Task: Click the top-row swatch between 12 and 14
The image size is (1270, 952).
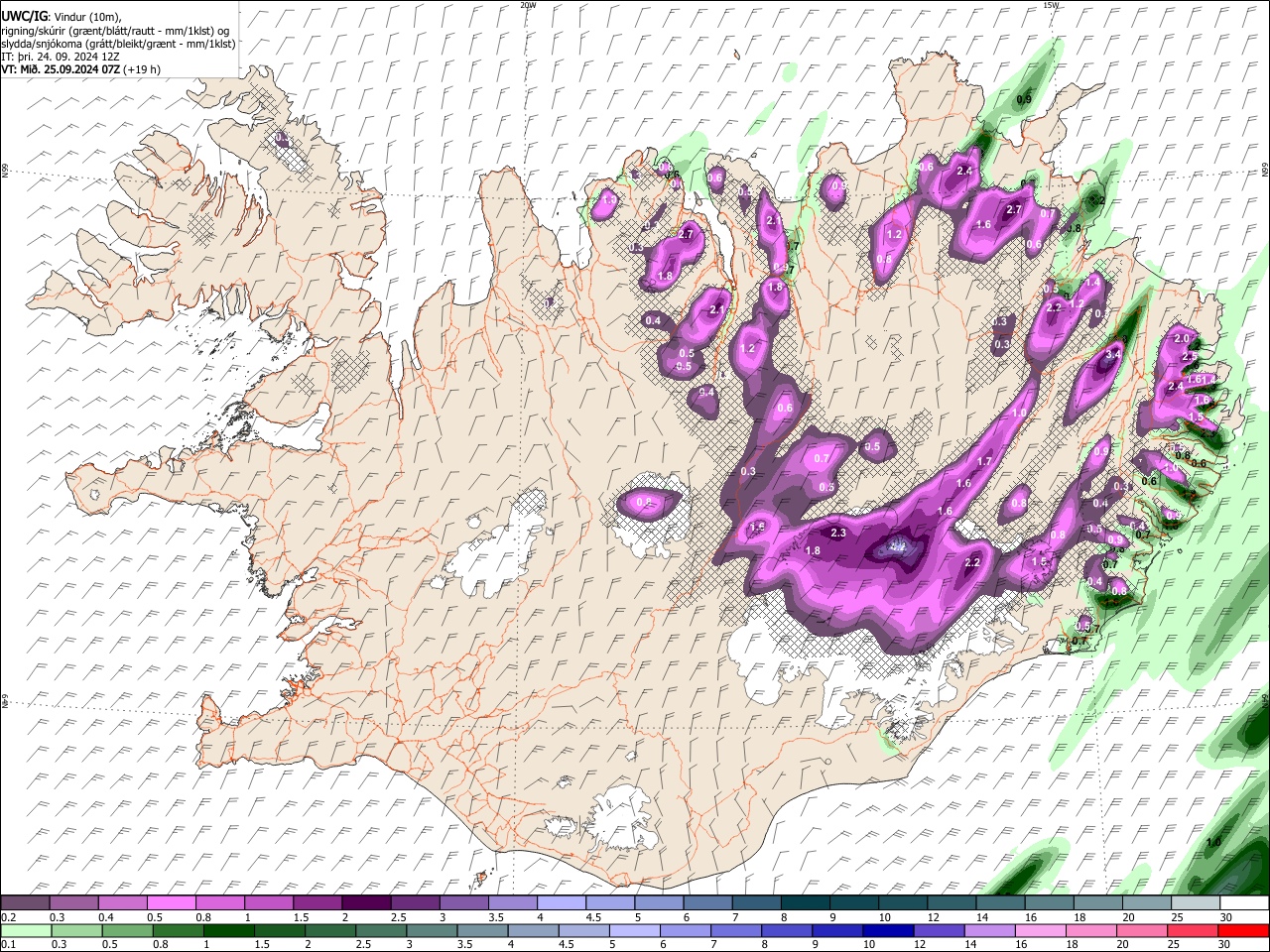Action: point(950,902)
